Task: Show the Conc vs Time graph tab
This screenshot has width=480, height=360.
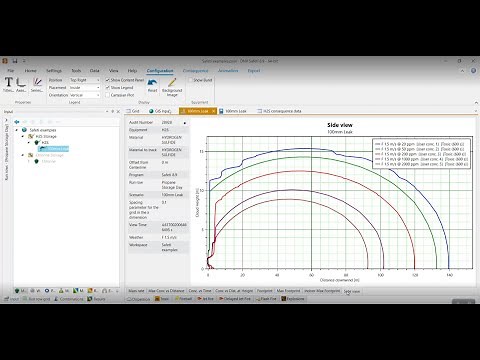Action: pyautogui.click(x=200, y=291)
